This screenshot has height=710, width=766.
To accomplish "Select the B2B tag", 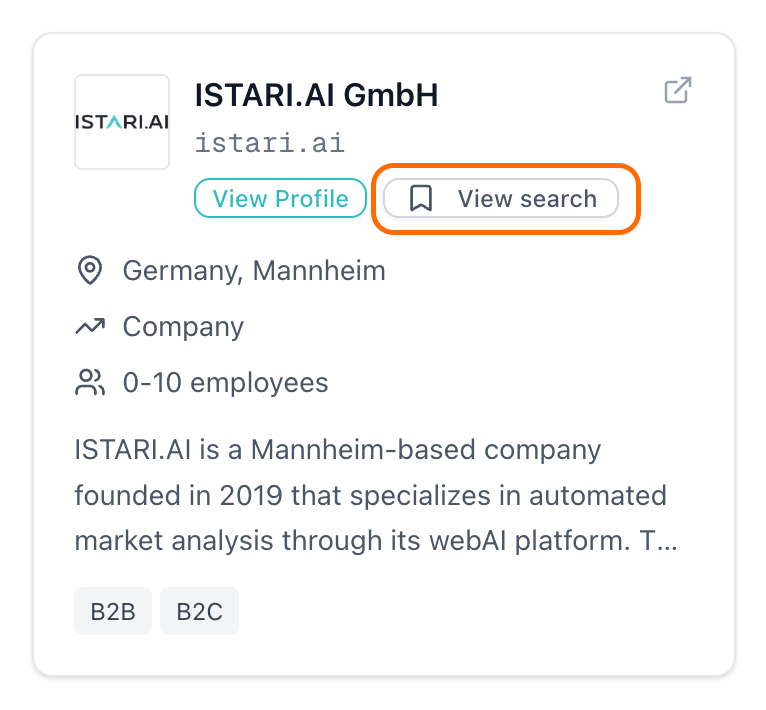I will pos(113,611).
